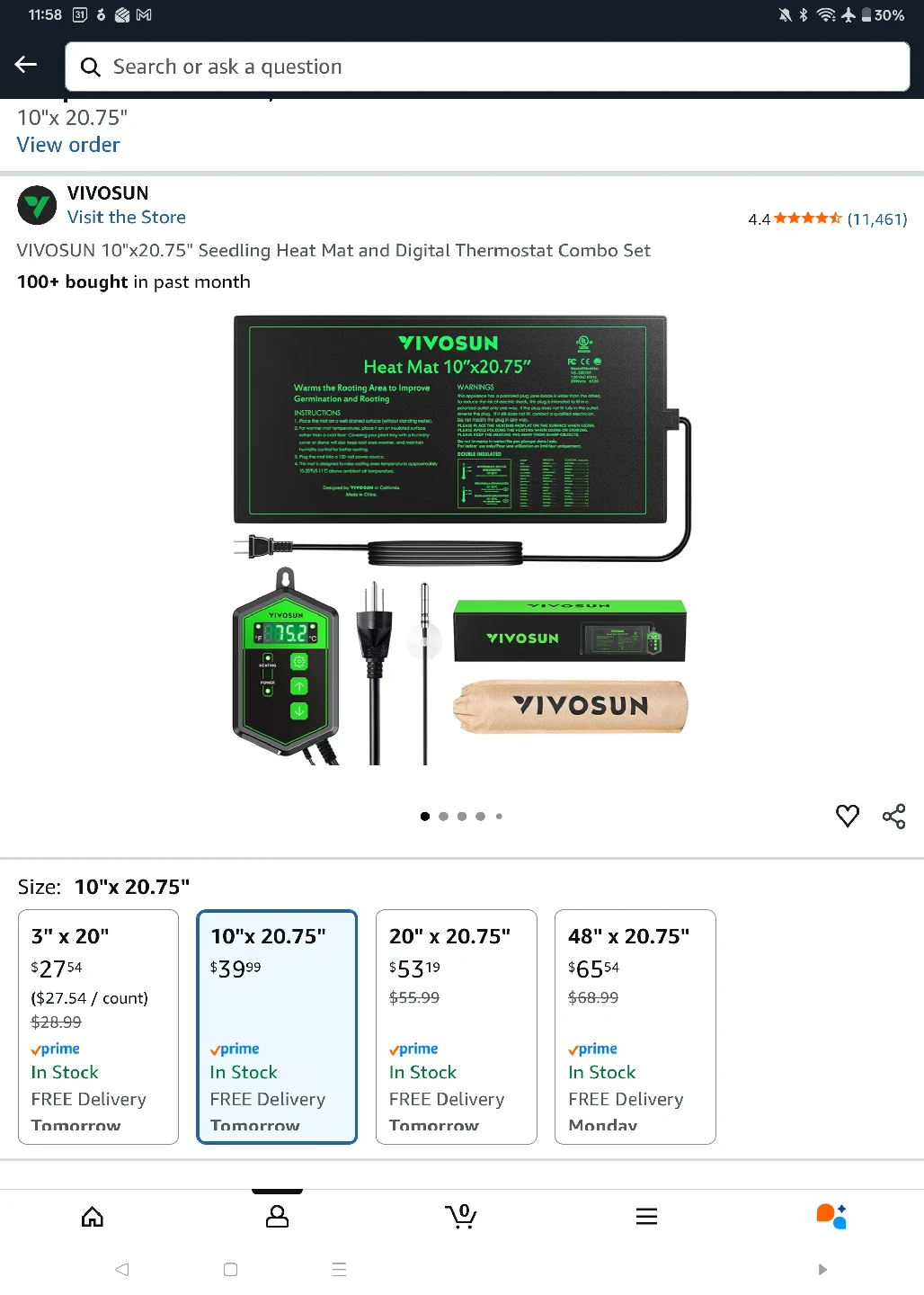924x1295 pixels.
Task: Click the View order link
Action: click(x=68, y=145)
